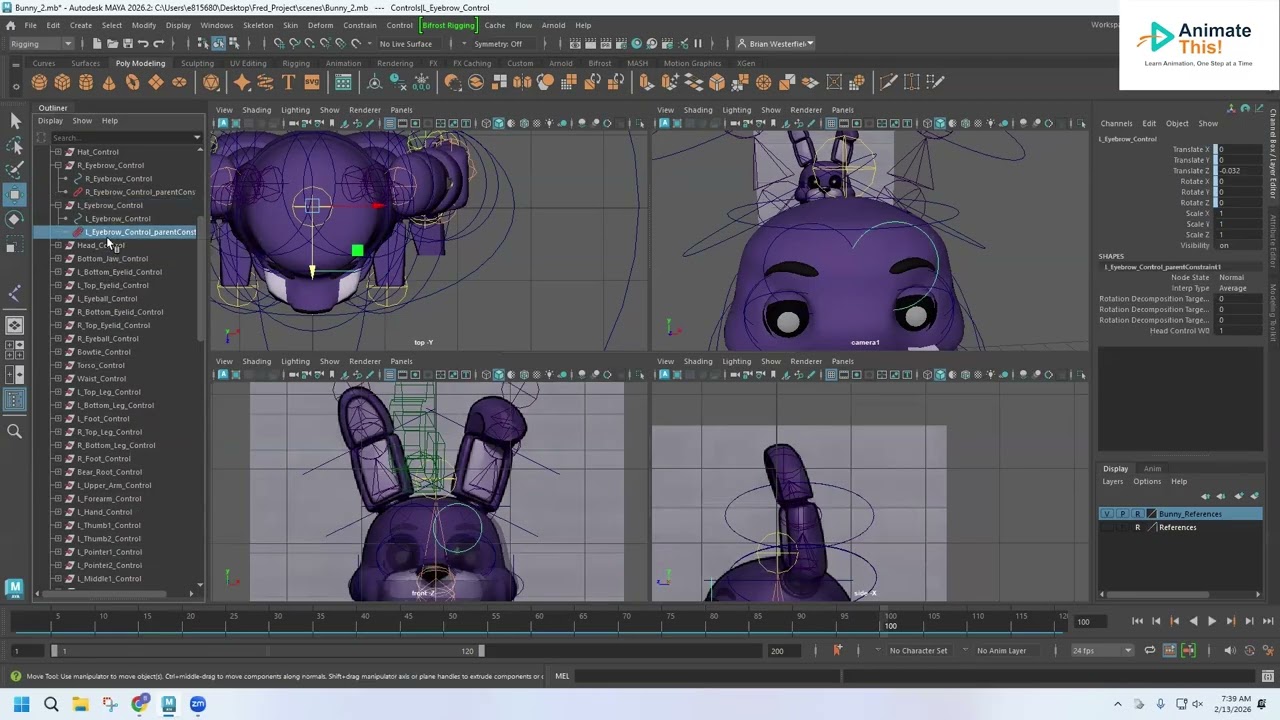Open the Constrain menu
The height and width of the screenshot is (720, 1280).
pos(360,25)
